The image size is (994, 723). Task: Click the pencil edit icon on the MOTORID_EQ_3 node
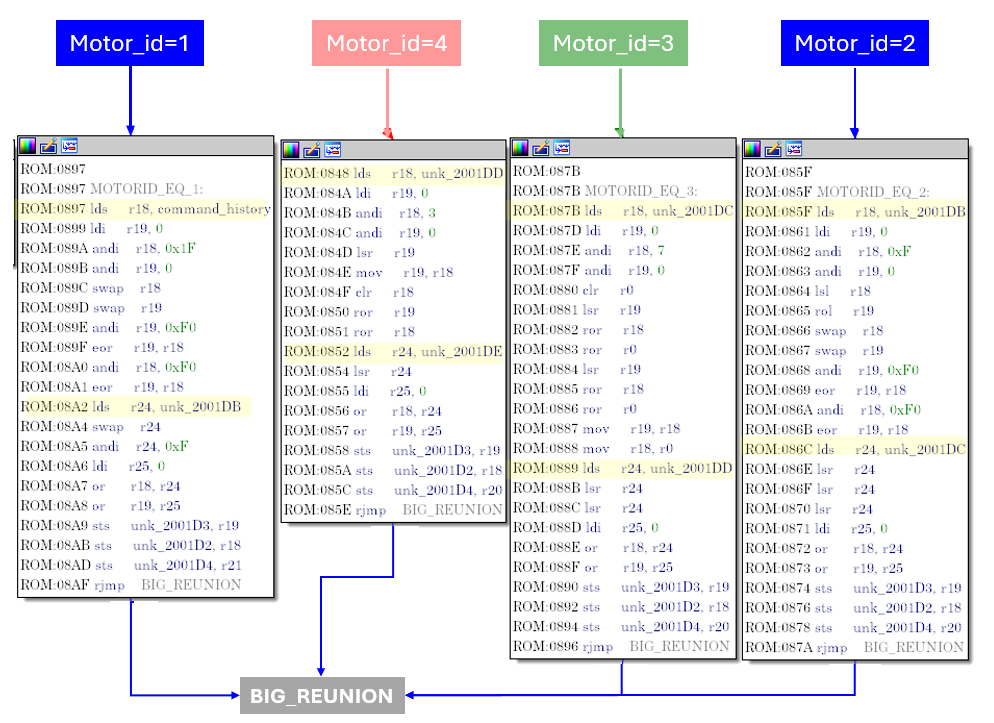pos(541,148)
